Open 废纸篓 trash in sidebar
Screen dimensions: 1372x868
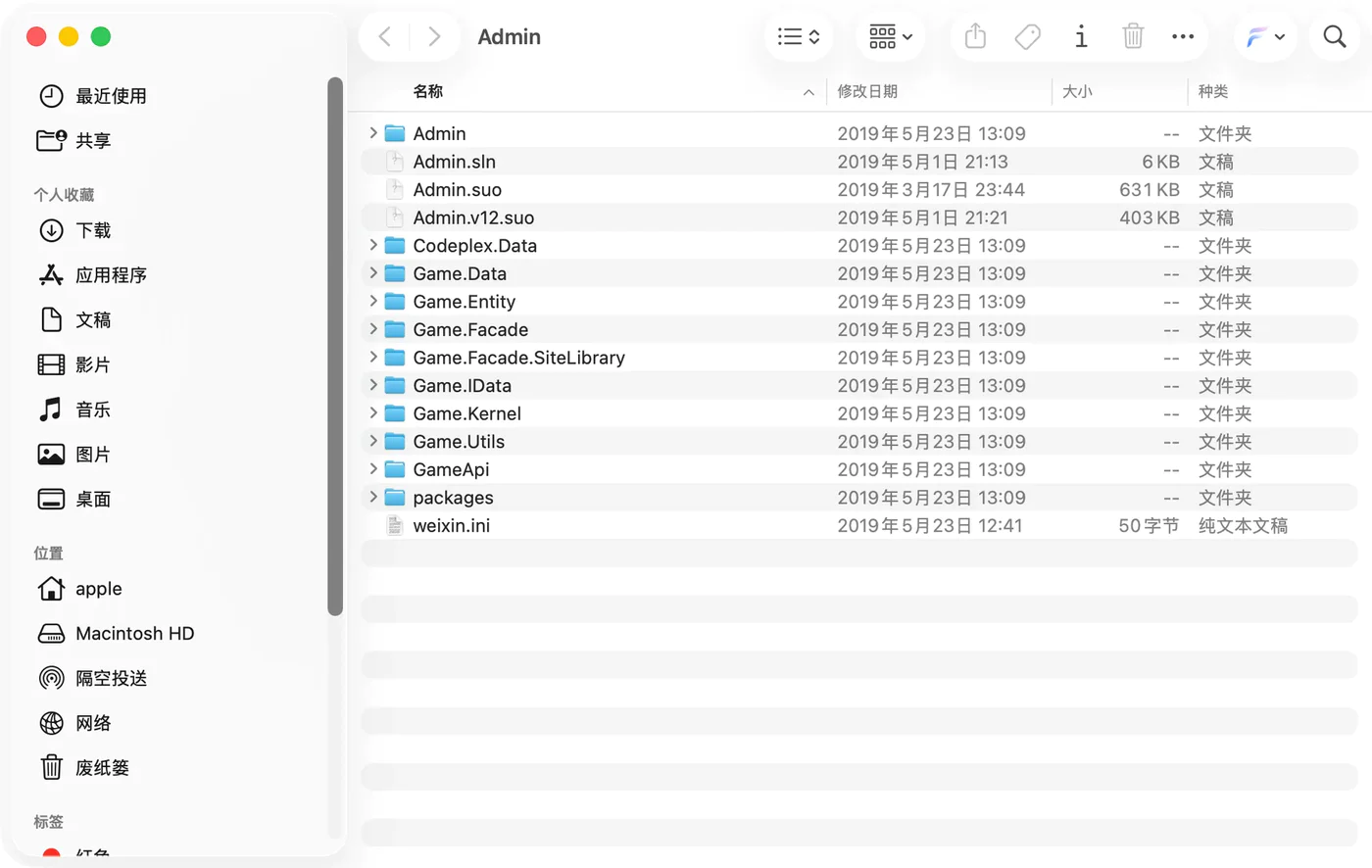pos(83,768)
